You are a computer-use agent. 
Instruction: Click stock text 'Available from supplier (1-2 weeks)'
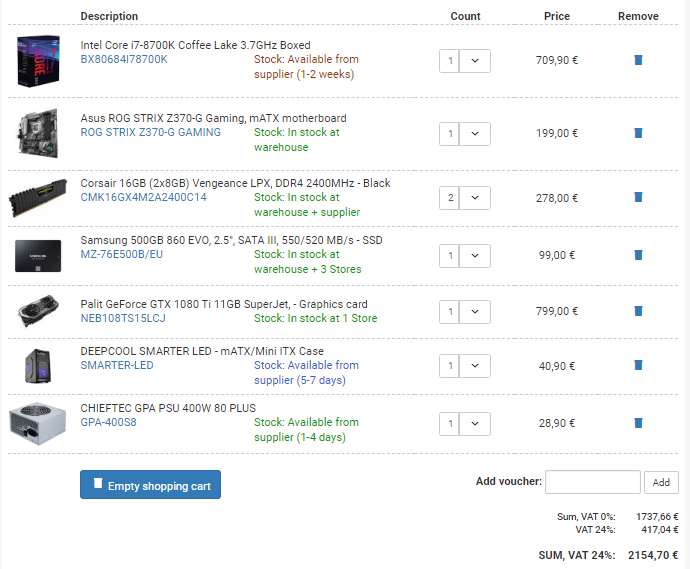point(306,66)
